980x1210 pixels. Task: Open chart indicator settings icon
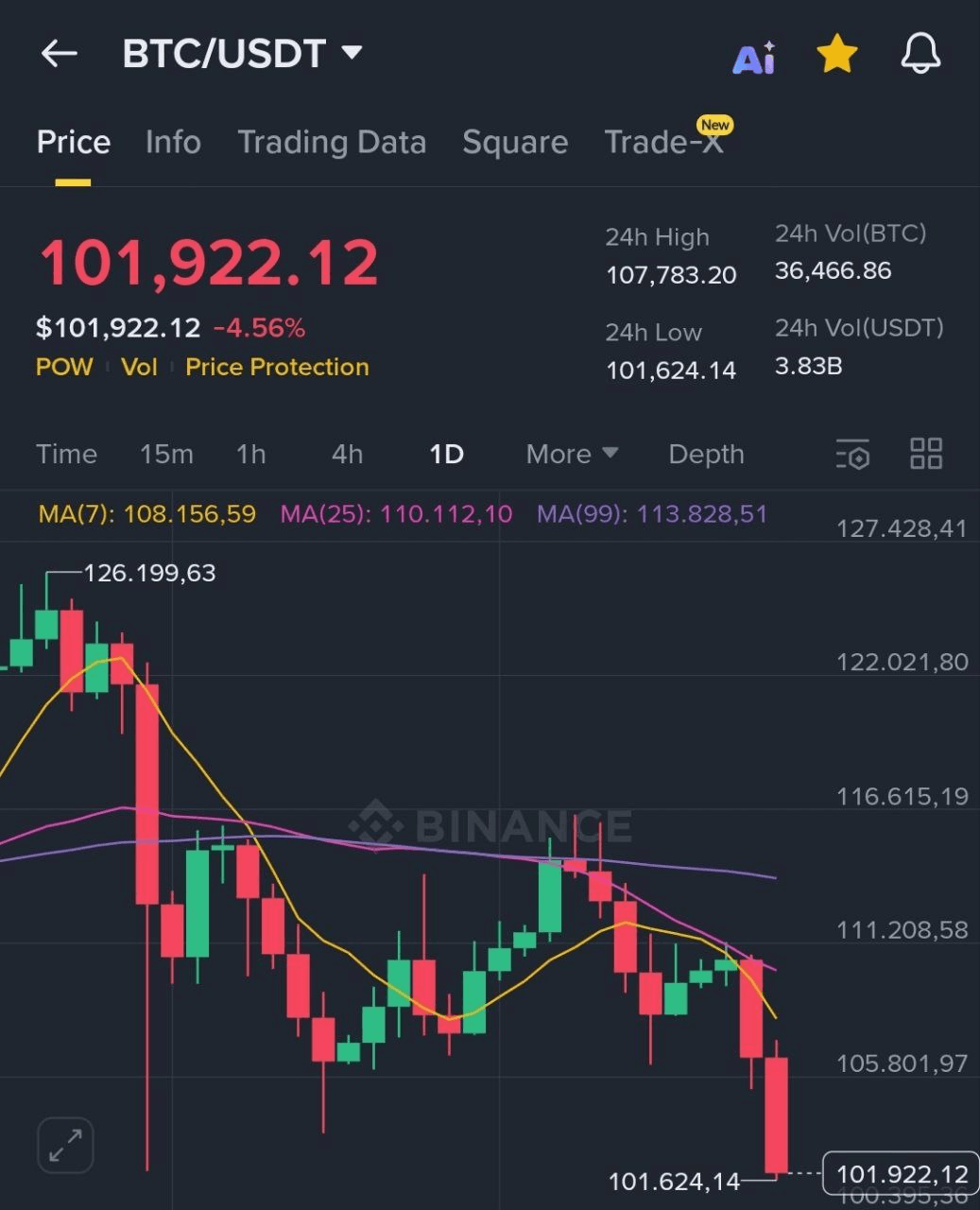tap(852, 454)
